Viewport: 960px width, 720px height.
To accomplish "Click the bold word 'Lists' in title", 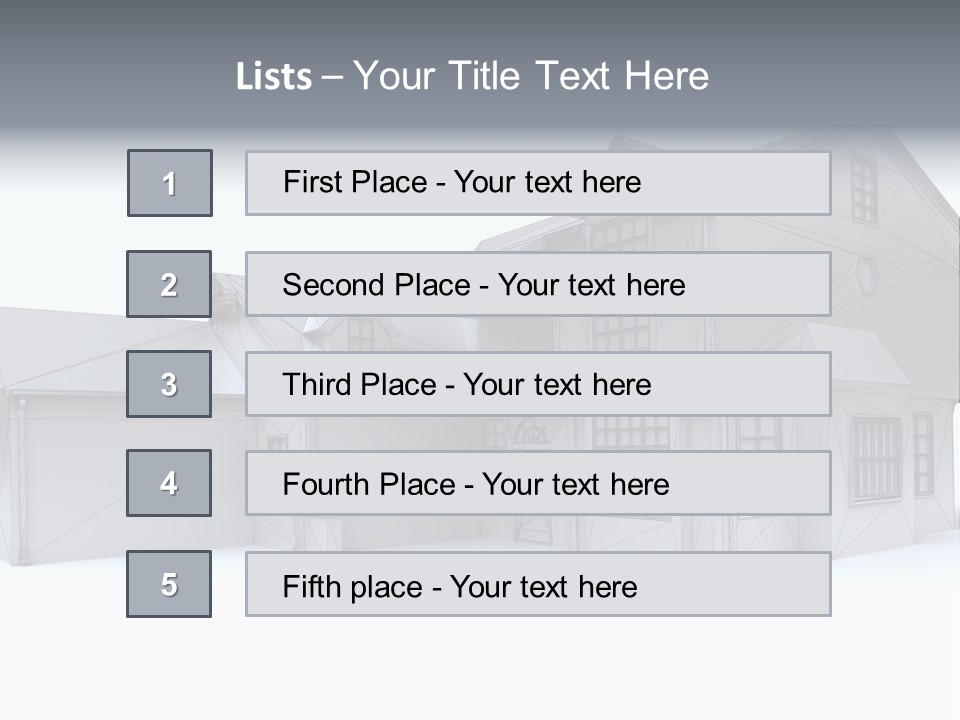I will pyautogui.click(x=273, y=77).
